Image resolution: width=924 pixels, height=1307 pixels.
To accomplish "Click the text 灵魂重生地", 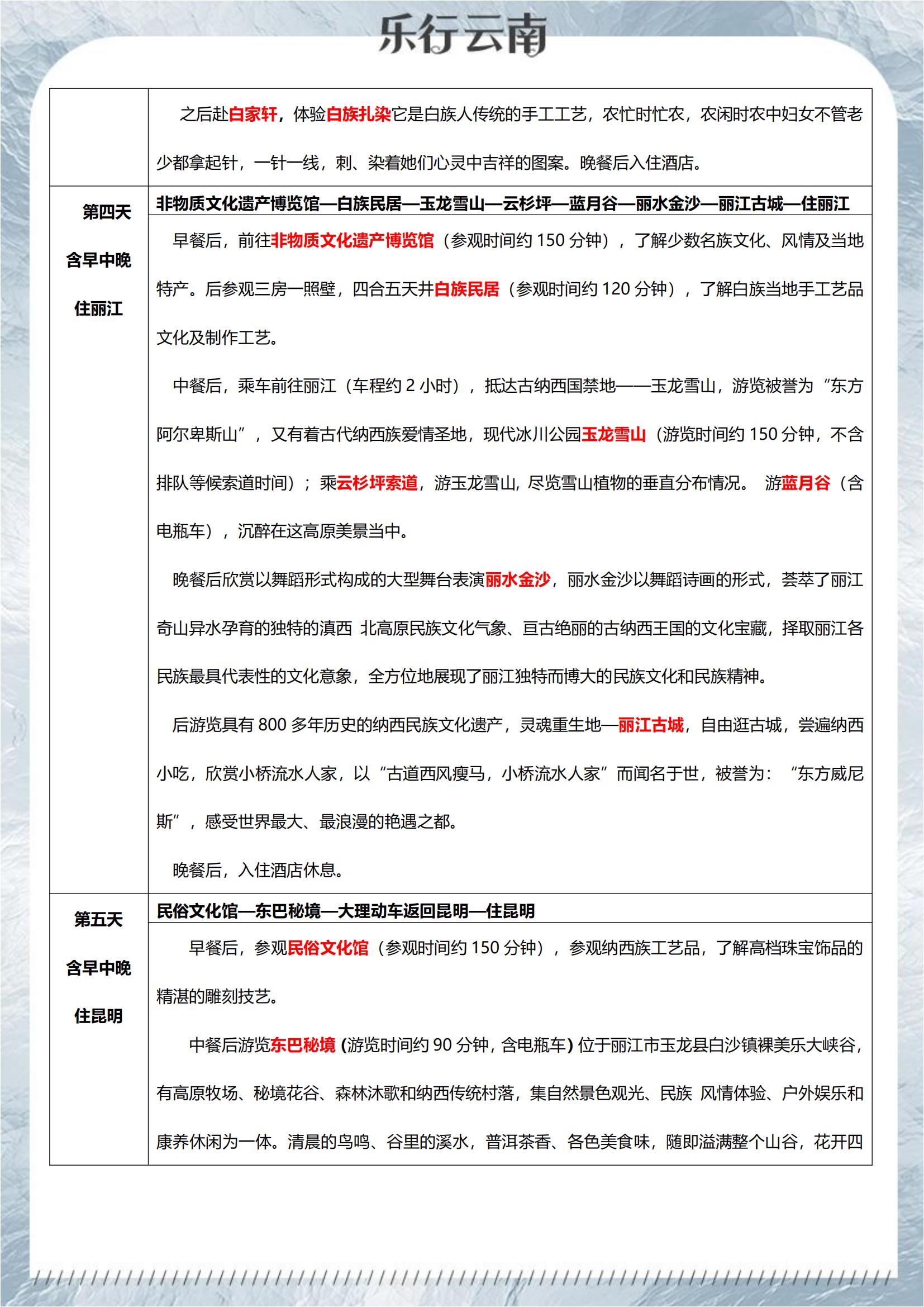I will tap(561, 725).
